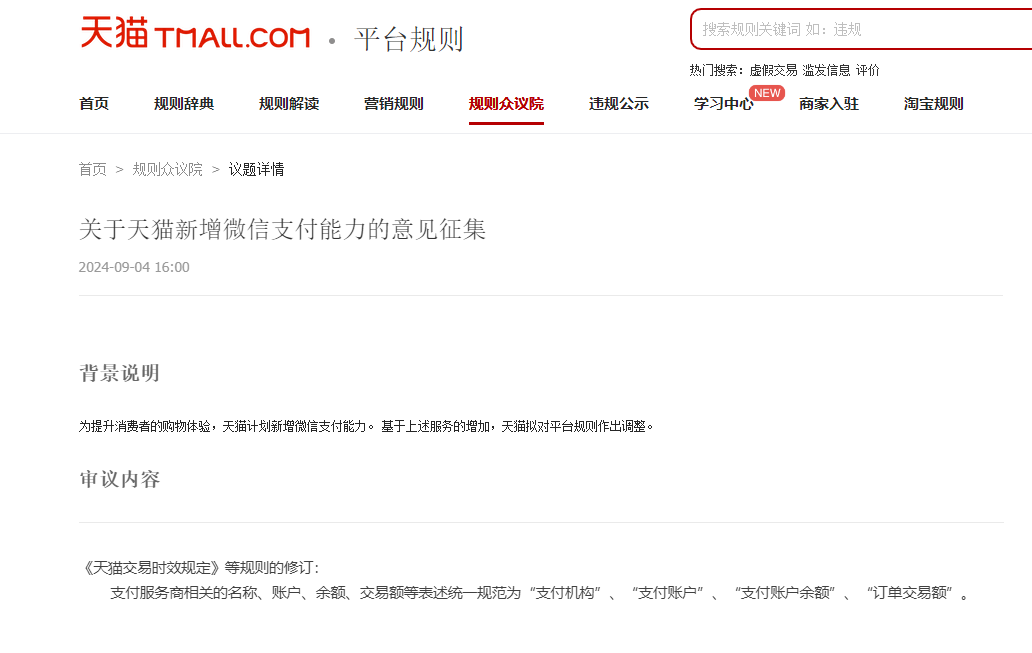Open the 首页 navigation tab

coord(94,104)
